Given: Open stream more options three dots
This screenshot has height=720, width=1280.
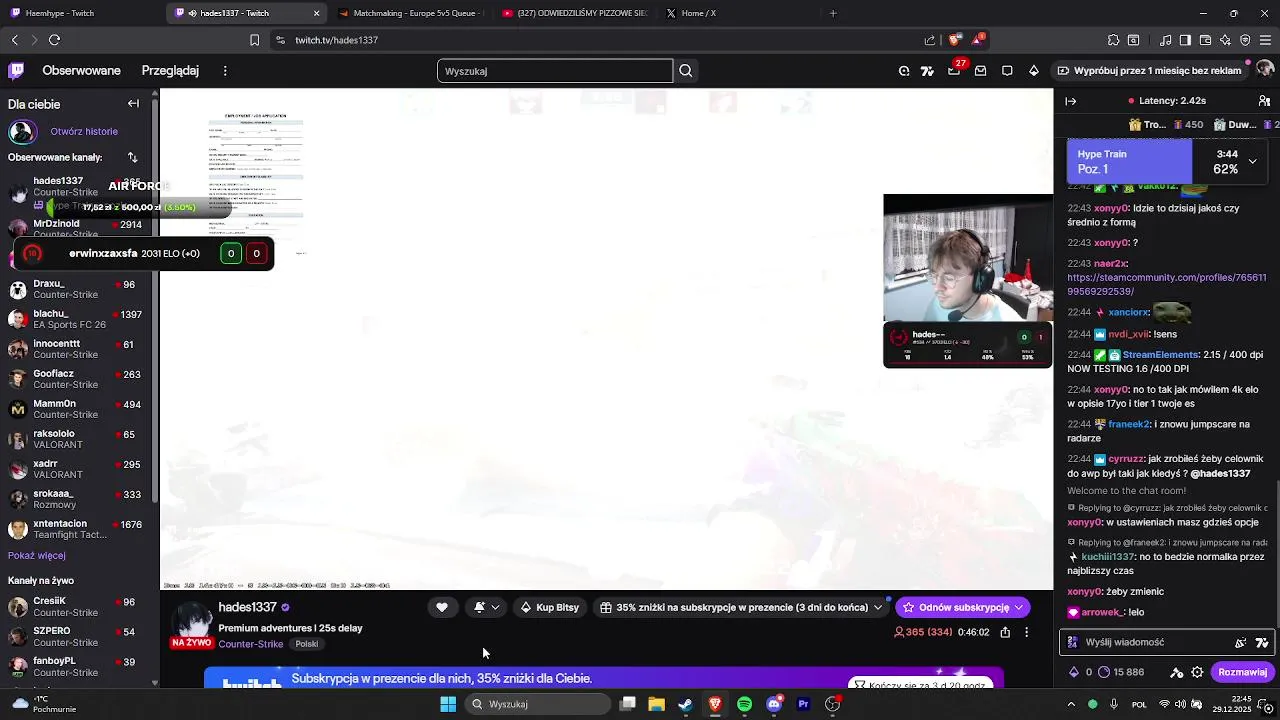Looking at the screenshot, I should [x=1026, y=632].
